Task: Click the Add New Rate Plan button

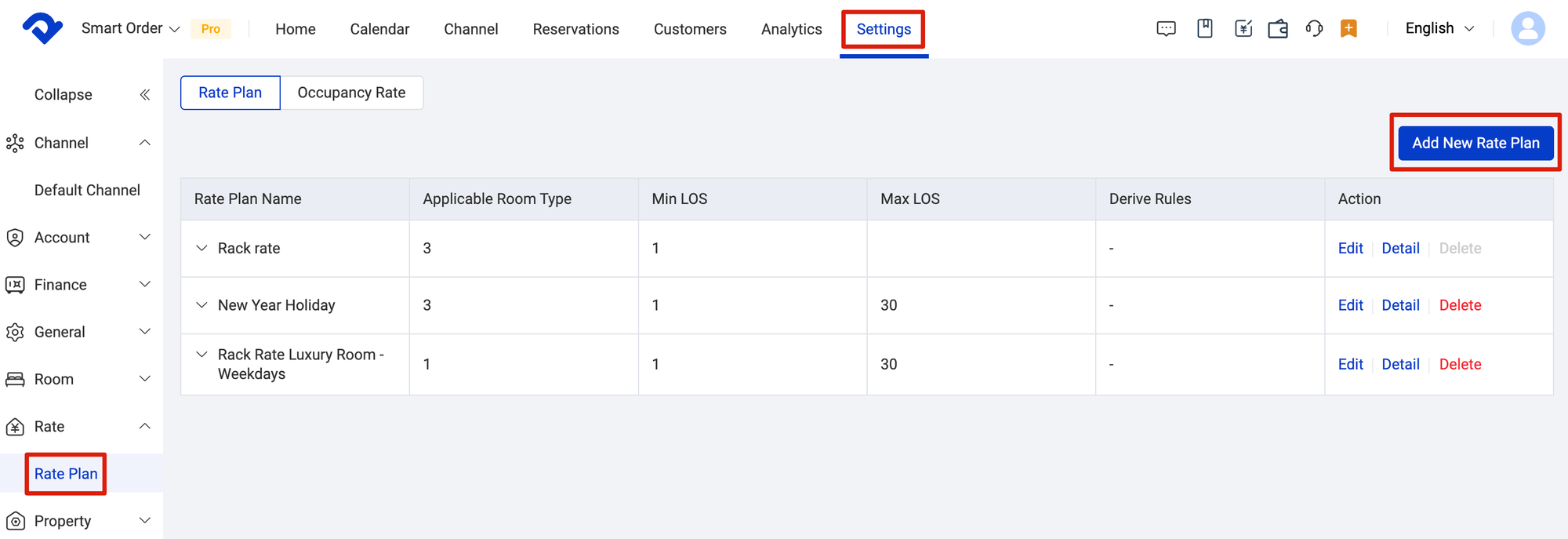Action: tap(1475, 143)
